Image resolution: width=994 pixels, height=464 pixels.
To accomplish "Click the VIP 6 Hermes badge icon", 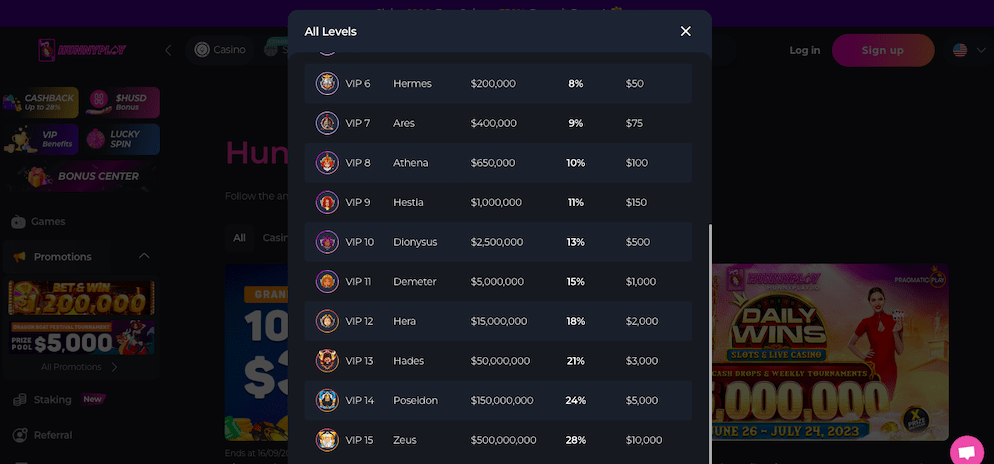I will 327,84.
